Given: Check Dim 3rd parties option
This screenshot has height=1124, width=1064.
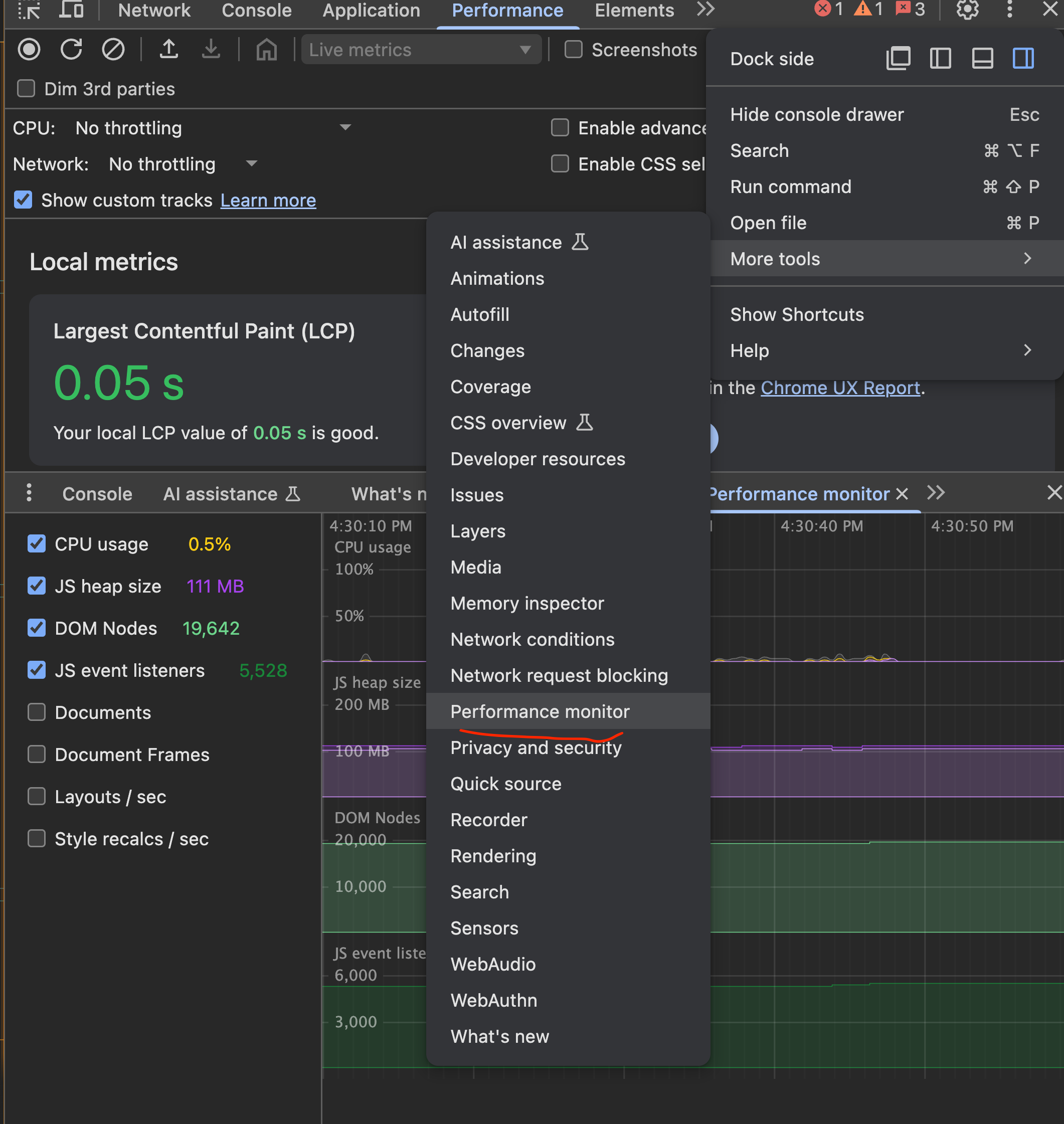Looking at the screenshot, I should pyautogui.click(x=26, y=88).
